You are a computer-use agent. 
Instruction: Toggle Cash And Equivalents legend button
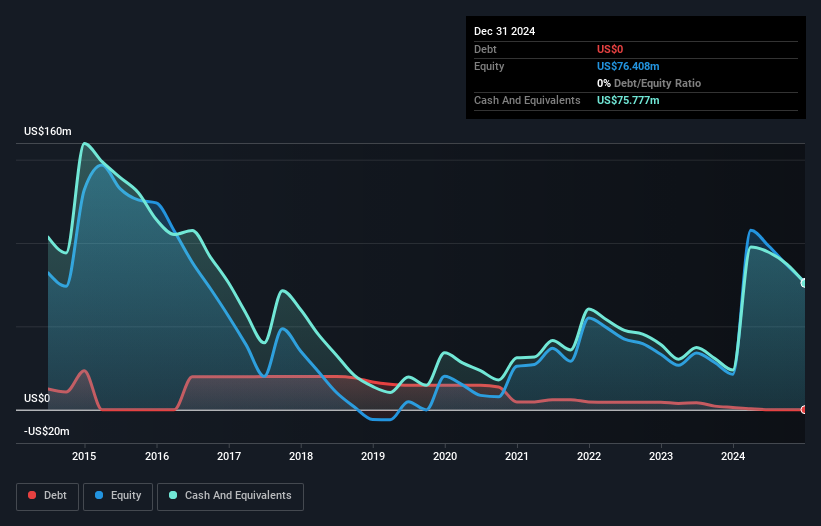[230, 496]
